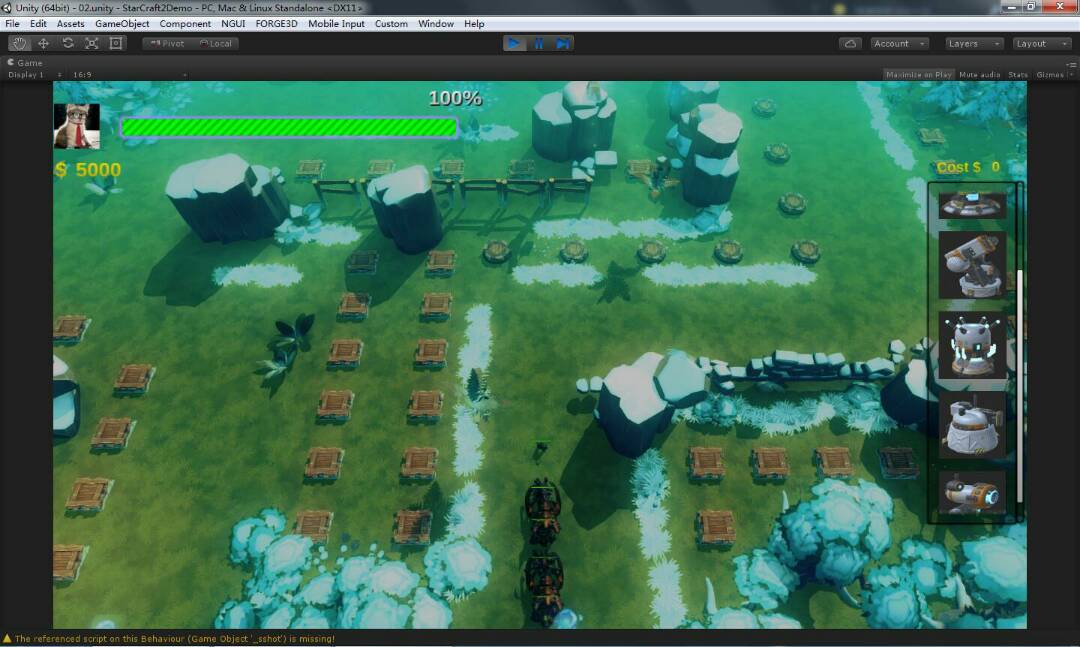1080x647 pixels.
Task: Toggle Pivot handle position
Action: 167,43
